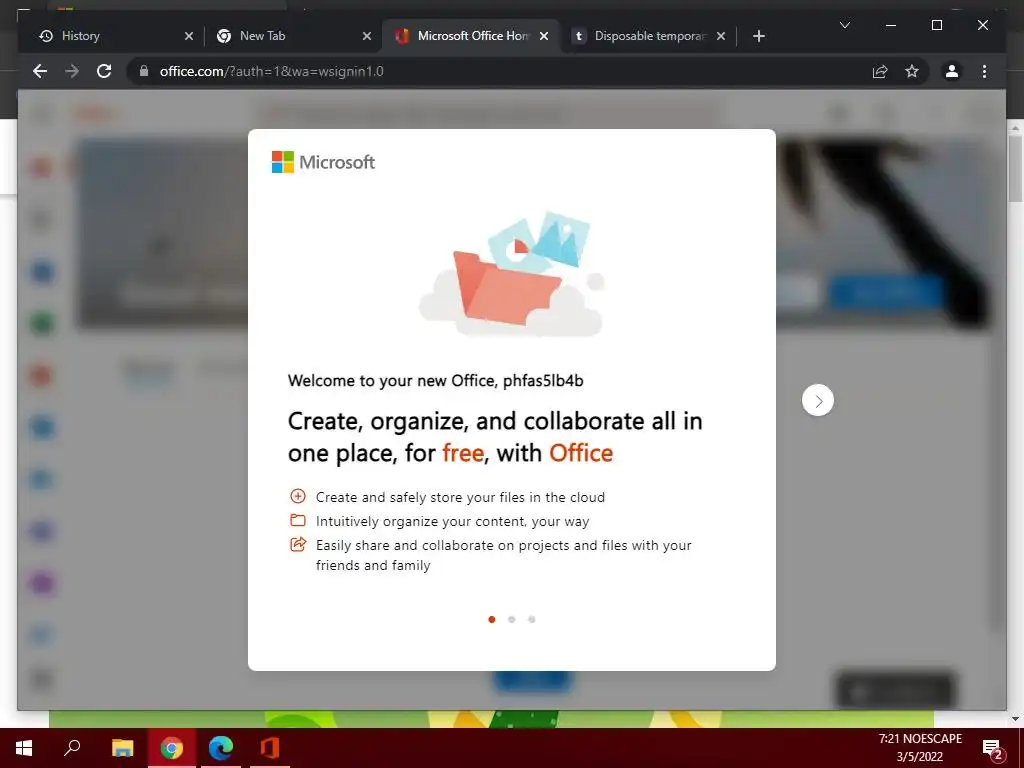Click Chrome icon in taskbar

point(171,748)
